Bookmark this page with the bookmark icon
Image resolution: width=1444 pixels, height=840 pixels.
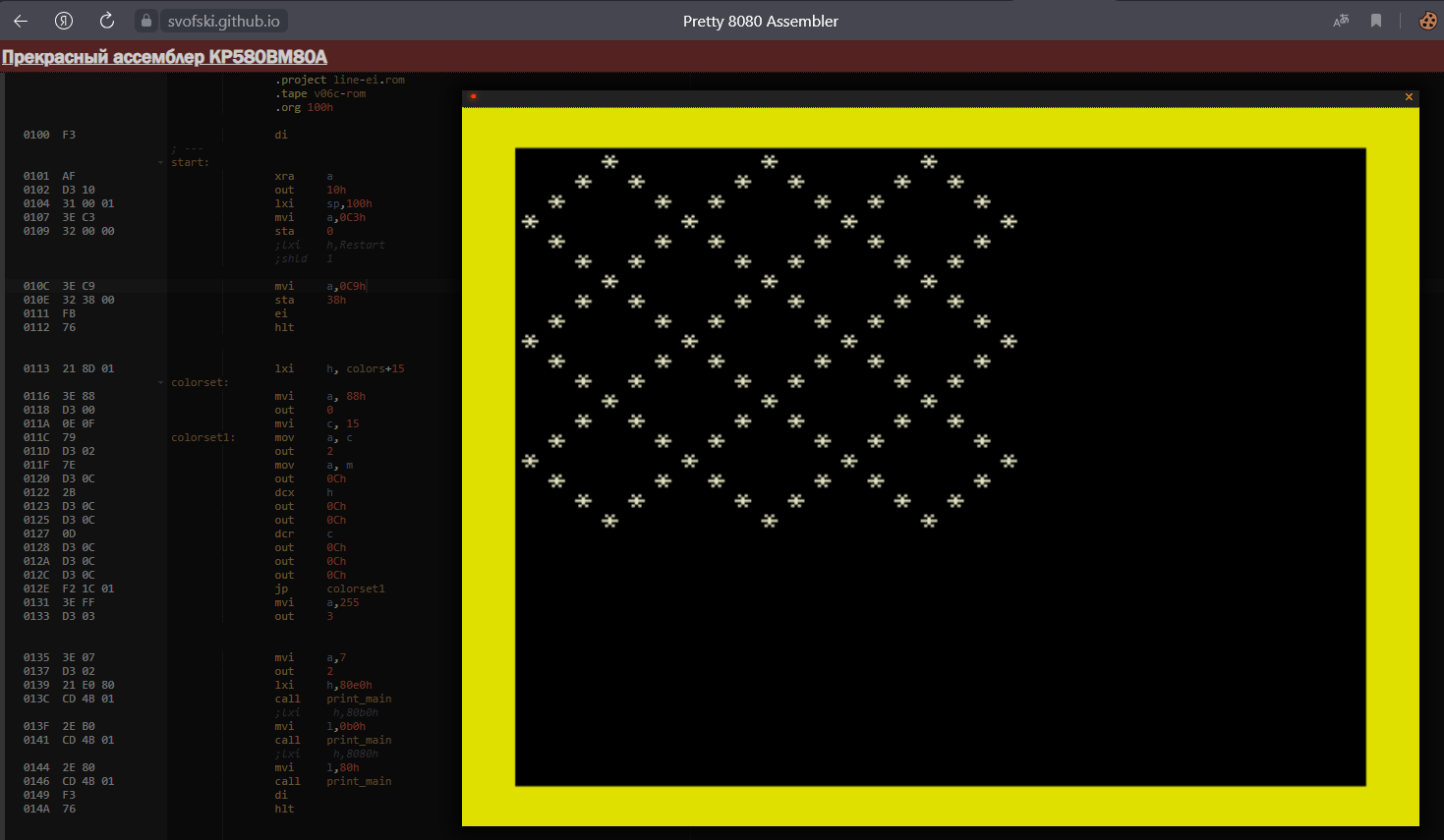(x=1376, y=21)
